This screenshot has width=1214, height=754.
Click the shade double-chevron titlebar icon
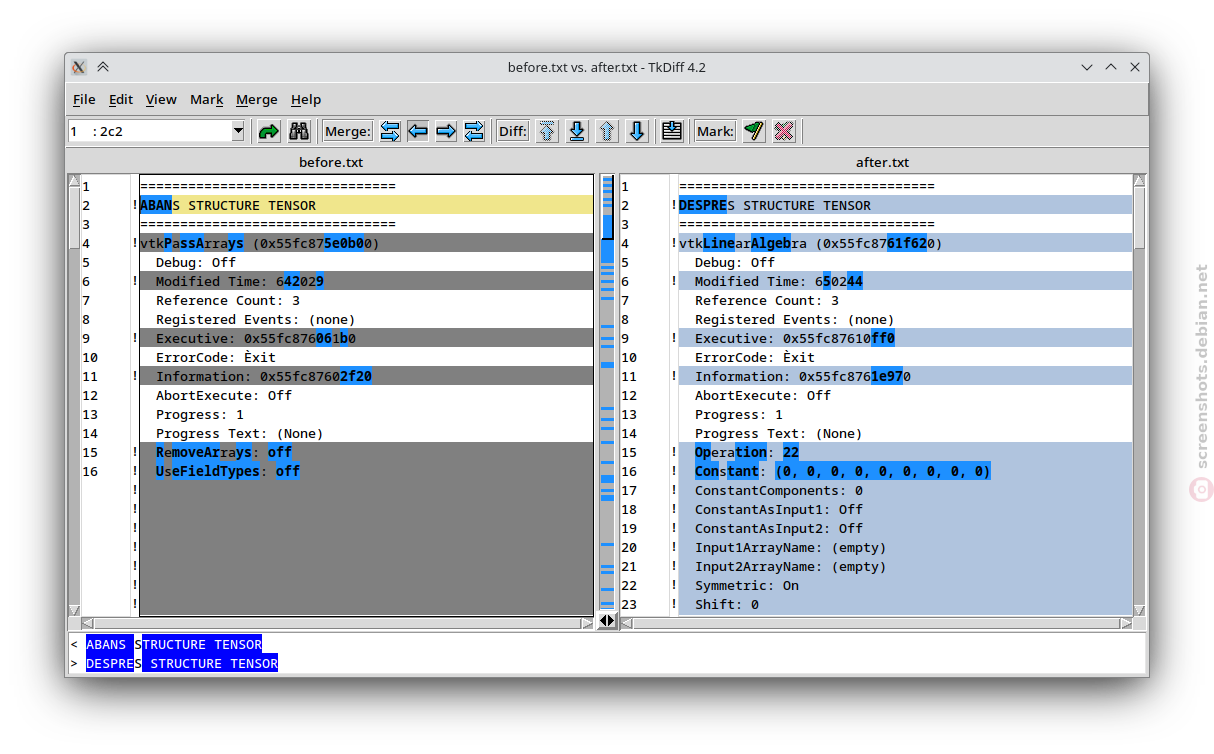pos(103,67)
